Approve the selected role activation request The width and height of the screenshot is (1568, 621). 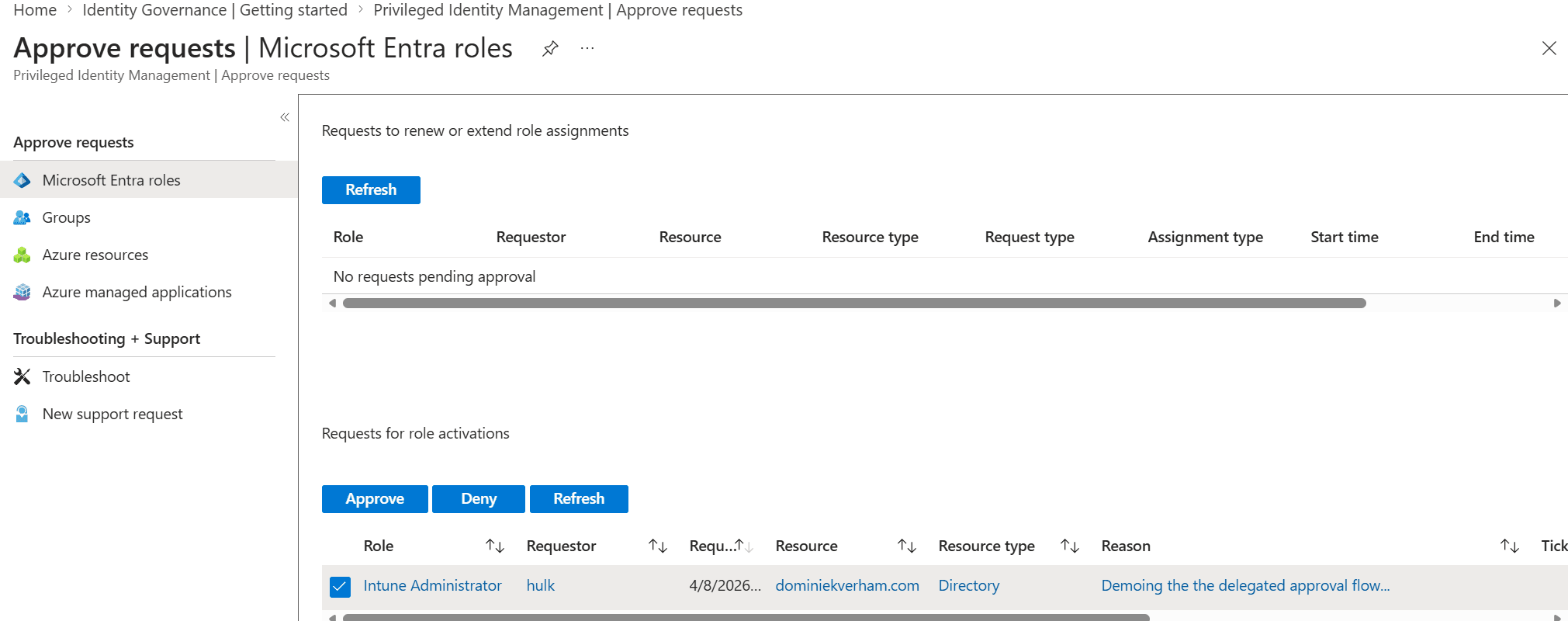click(x=375, y=498)
